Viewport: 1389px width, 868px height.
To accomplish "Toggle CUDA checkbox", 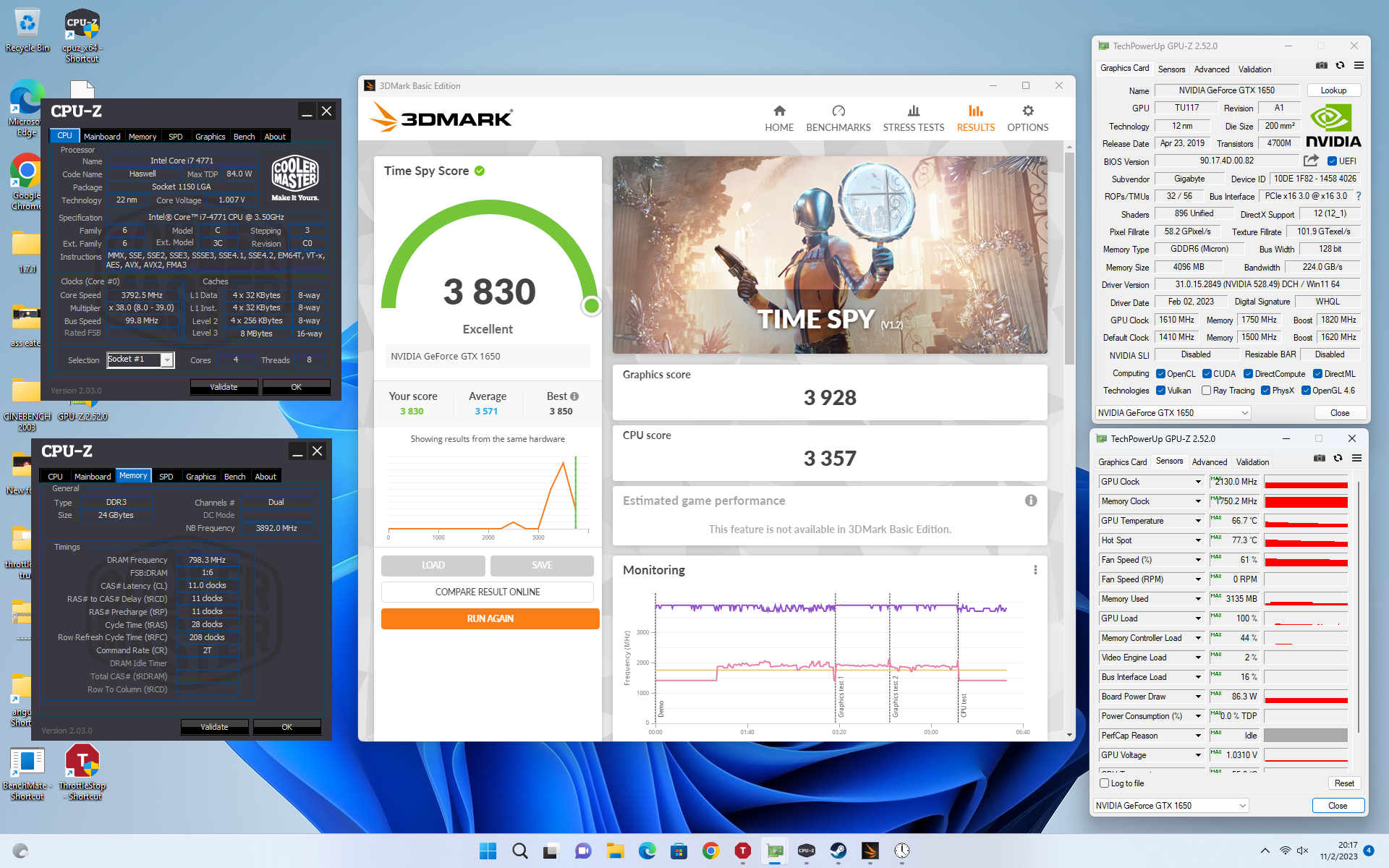I will [x=1207, y=374].
